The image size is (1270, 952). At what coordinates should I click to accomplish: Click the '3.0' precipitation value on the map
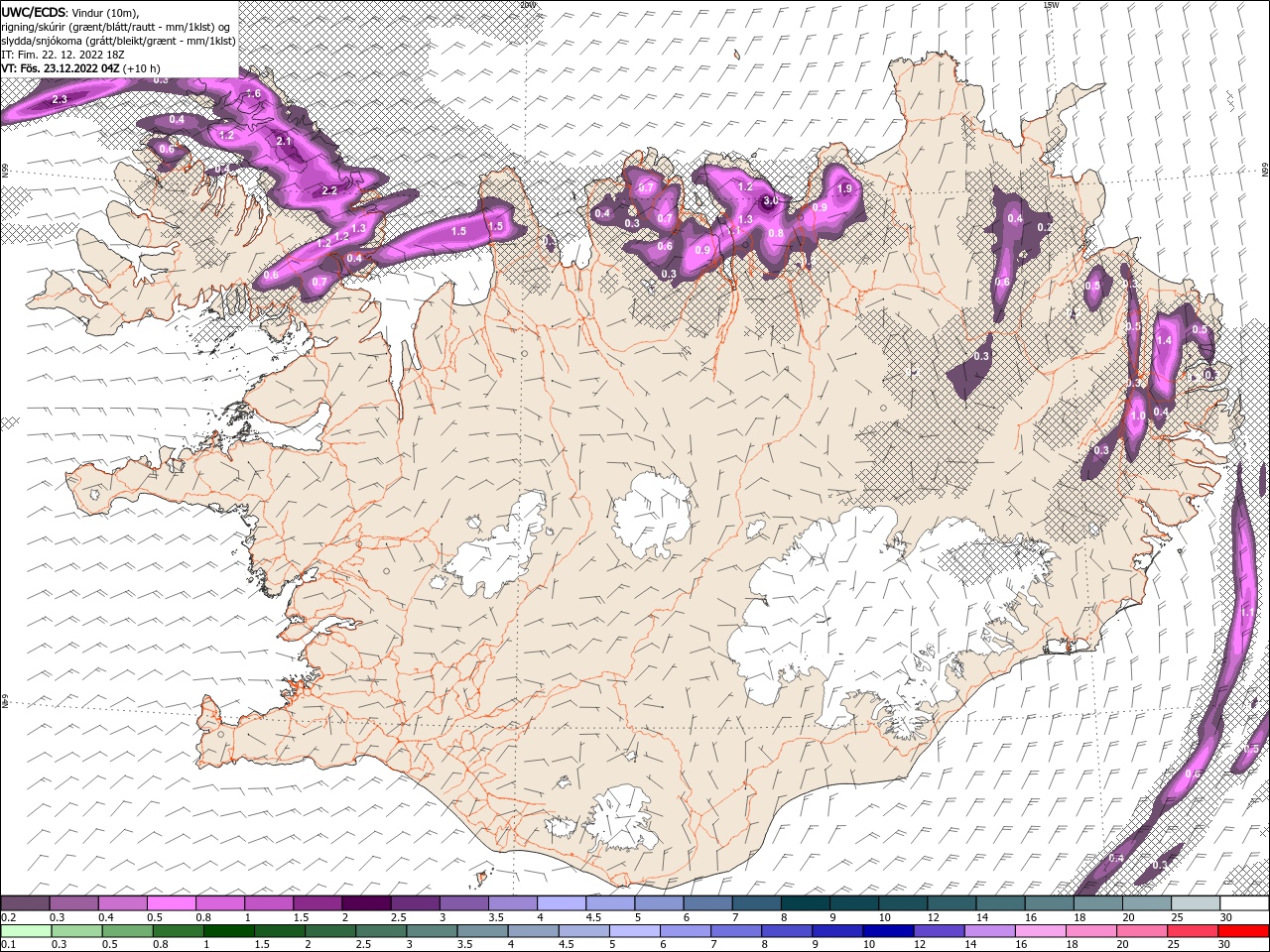click(x=771, y=200)
